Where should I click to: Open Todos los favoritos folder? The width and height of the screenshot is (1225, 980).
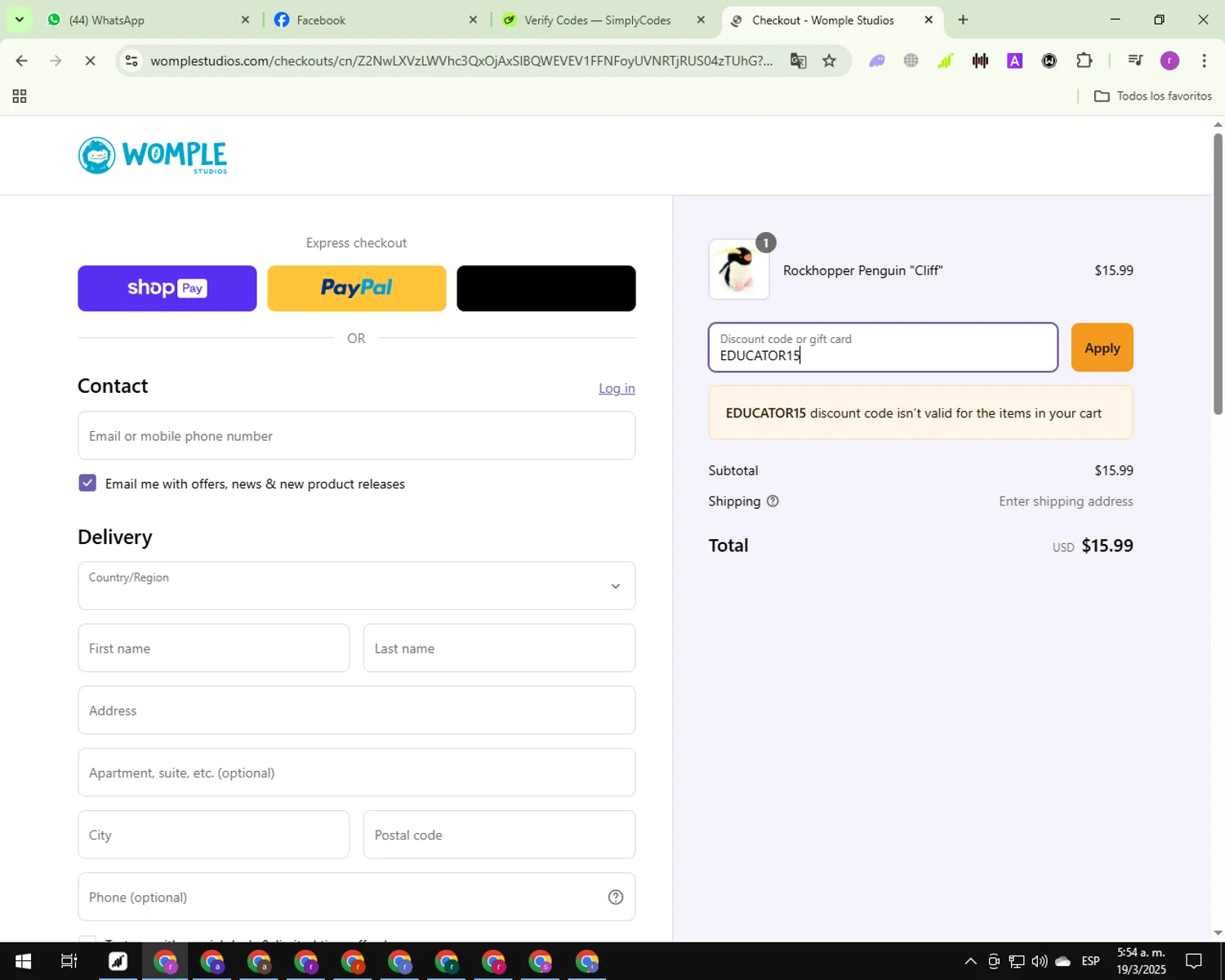point(1152,96)
